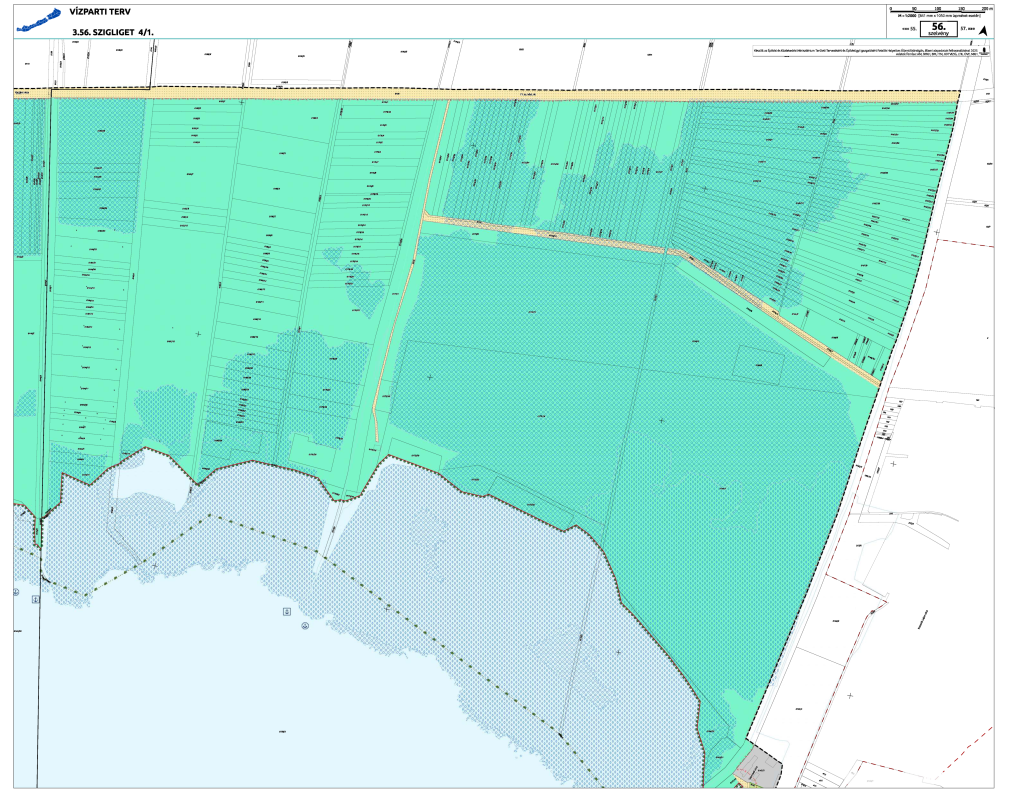The image size is (1011, 793).
Task: Click the horizontal orange road strip at top
Action: [500, 93]
